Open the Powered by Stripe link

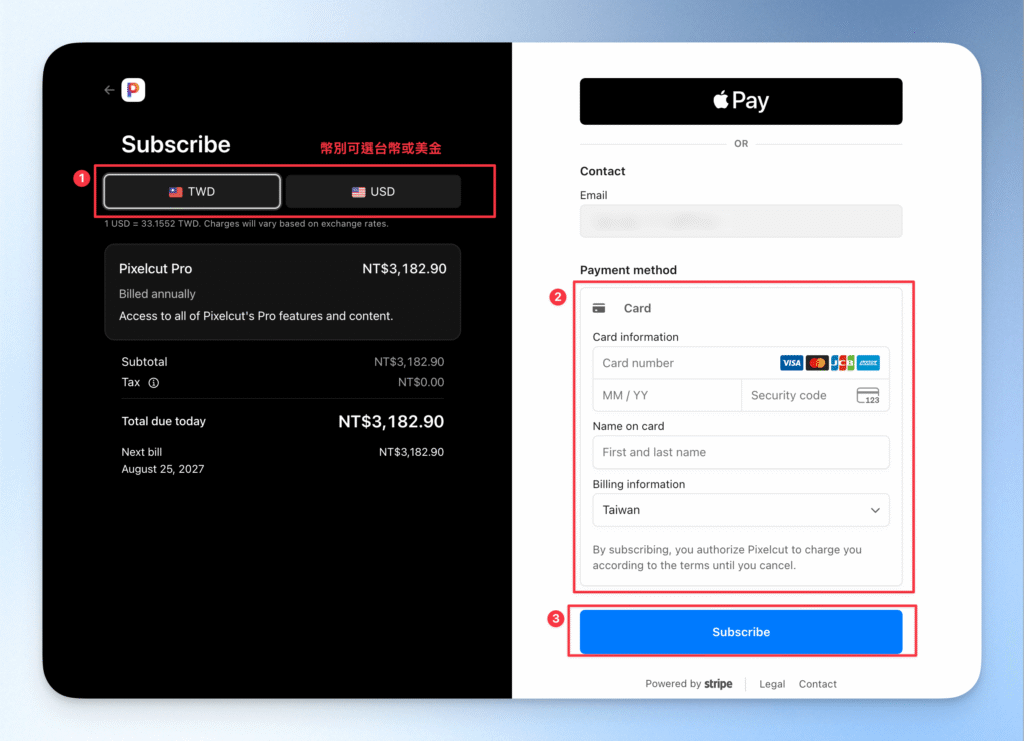point(688,684)
